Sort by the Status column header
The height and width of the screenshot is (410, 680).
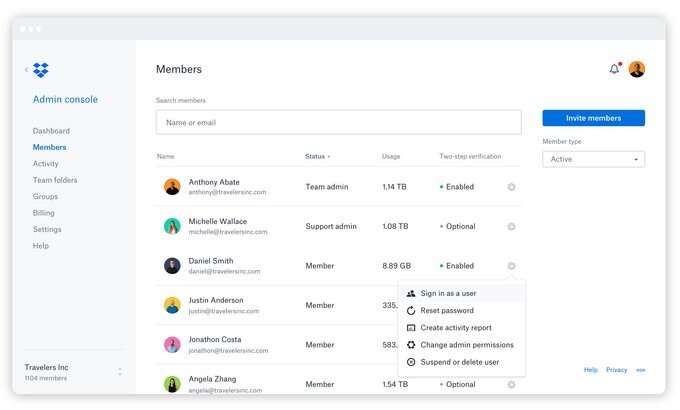pos(316,156)
